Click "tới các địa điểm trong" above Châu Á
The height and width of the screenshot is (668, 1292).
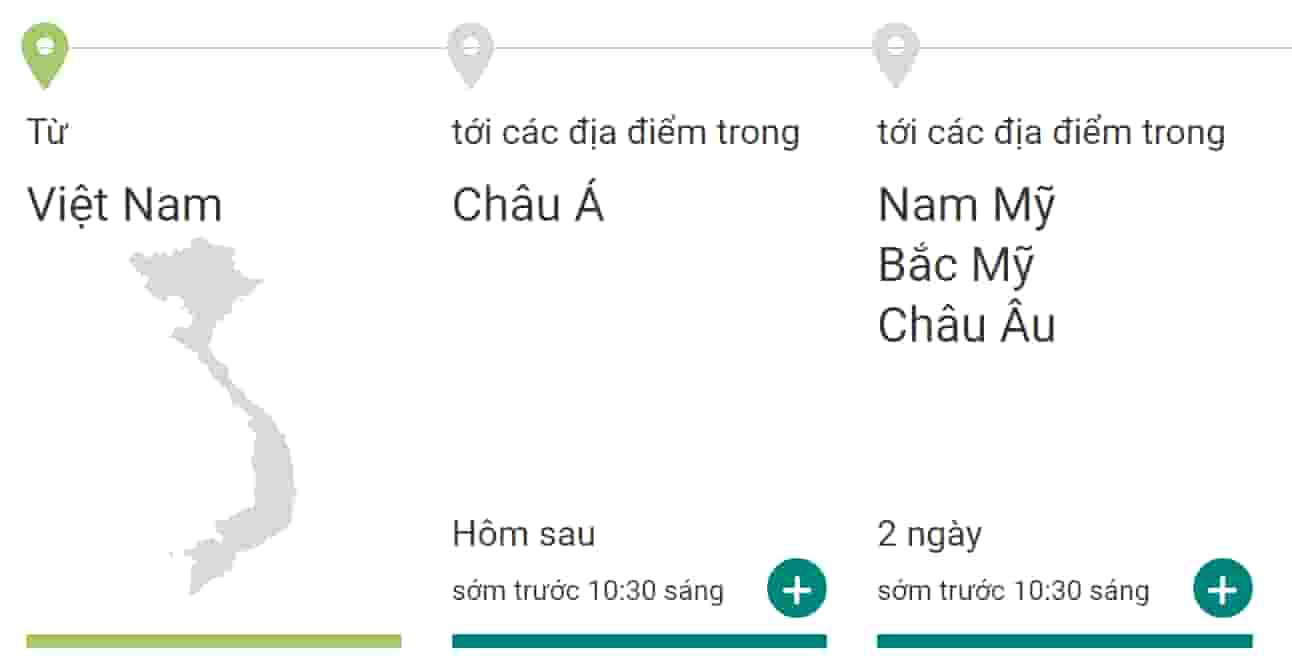click(x=625, y=132)
